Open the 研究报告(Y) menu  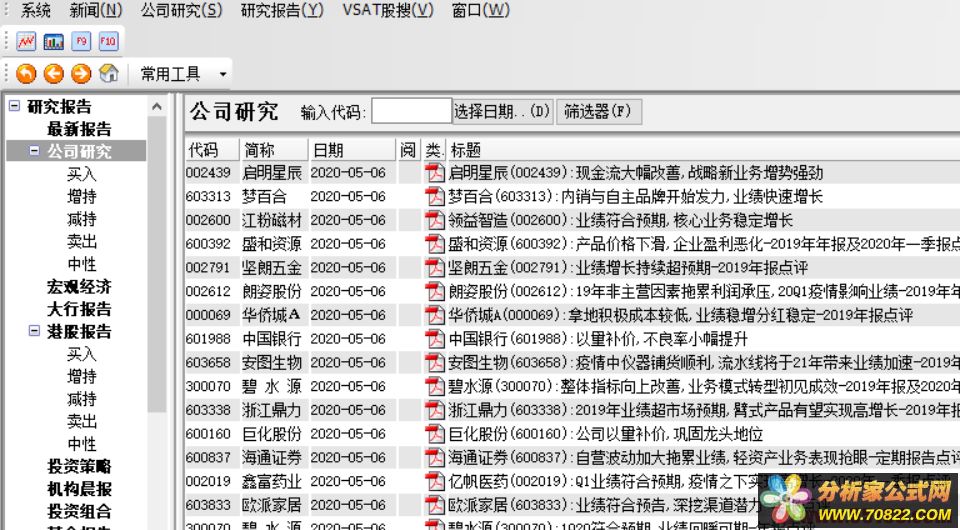(x=282, y=10)
